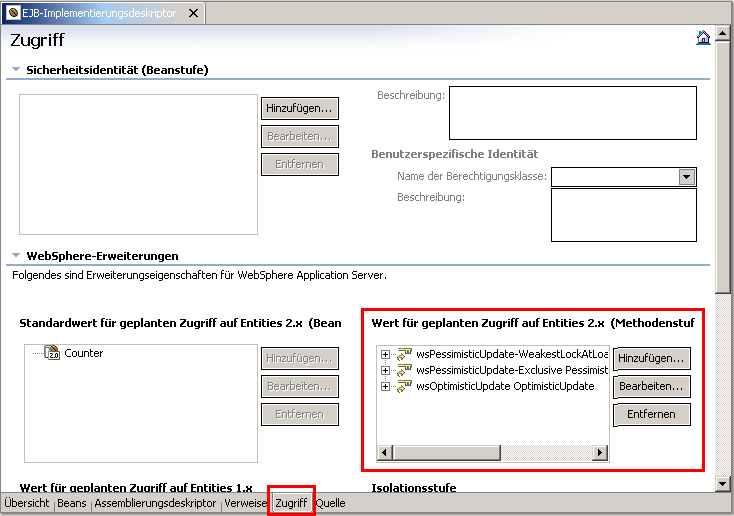
Task: Collapse the Sicherheitsidentität (Beanstufe) section
Action: [16, 69]
